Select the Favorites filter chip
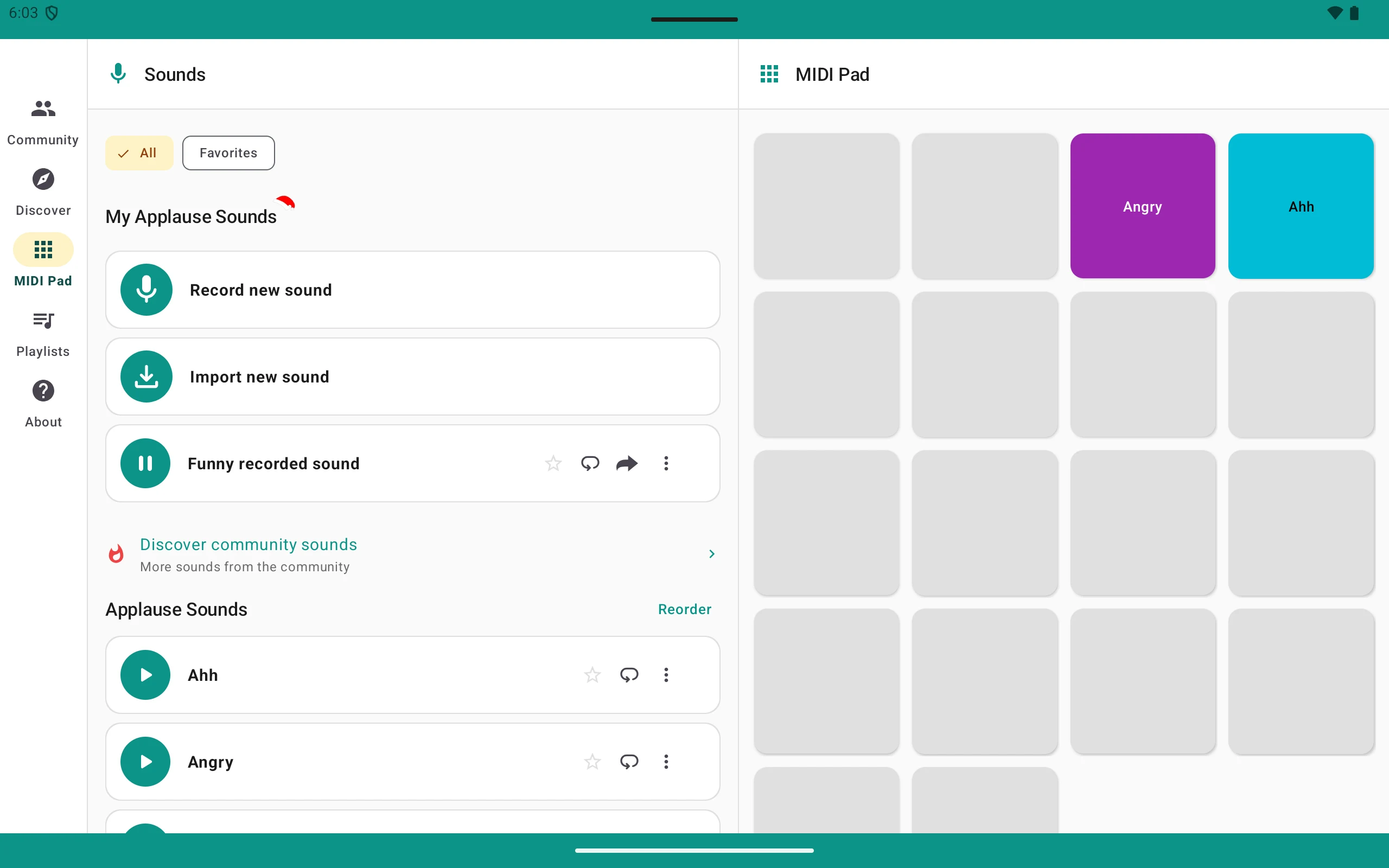The image size is (1389, 868). tap(228, 152)
